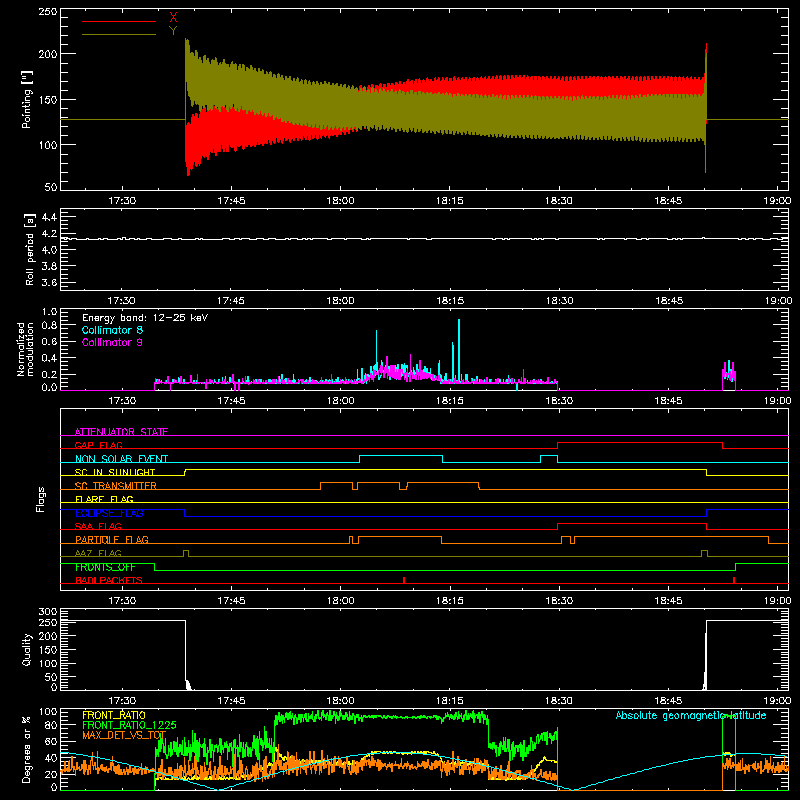This screenshot has width=800, height=800.
Task: Click 17:45 under the Quality plot
Action: (231, 701)
